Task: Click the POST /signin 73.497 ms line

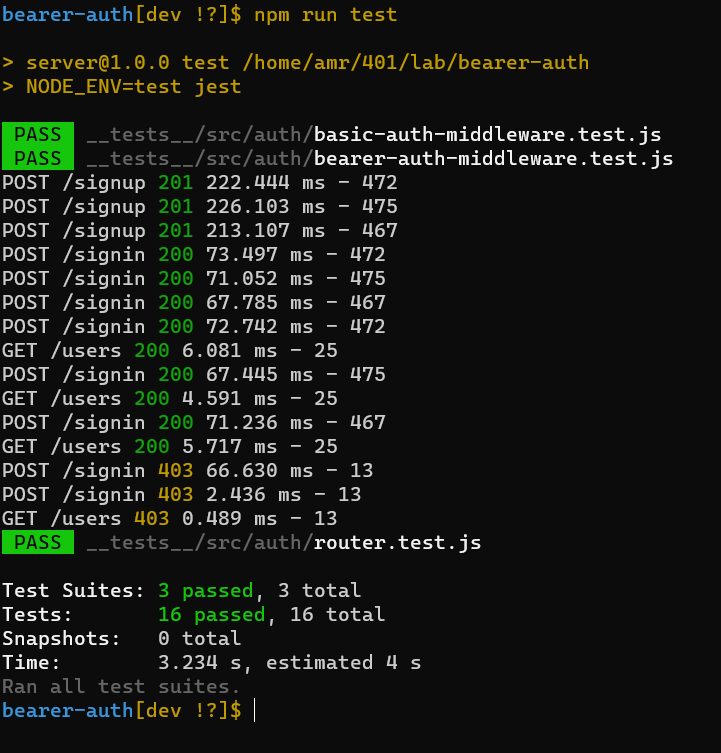Action: pyautogui.click(x=194, y=255)
